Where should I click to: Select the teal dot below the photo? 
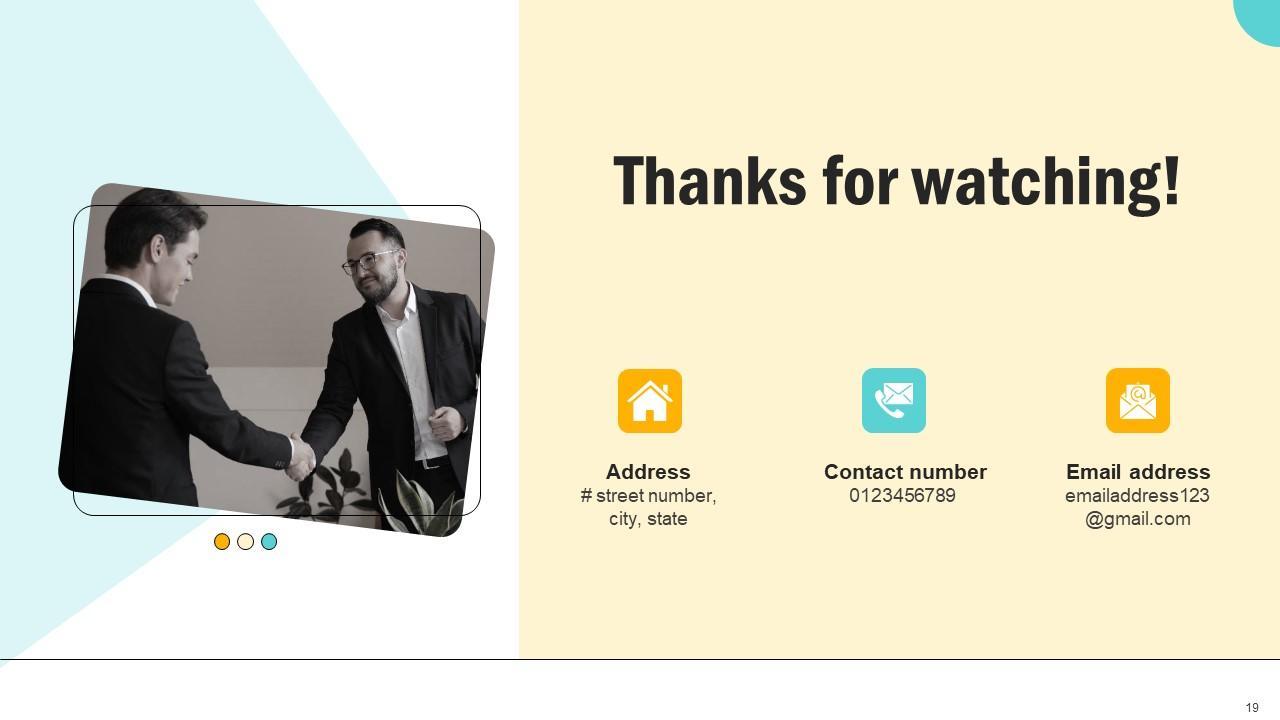tap(269, 542)
